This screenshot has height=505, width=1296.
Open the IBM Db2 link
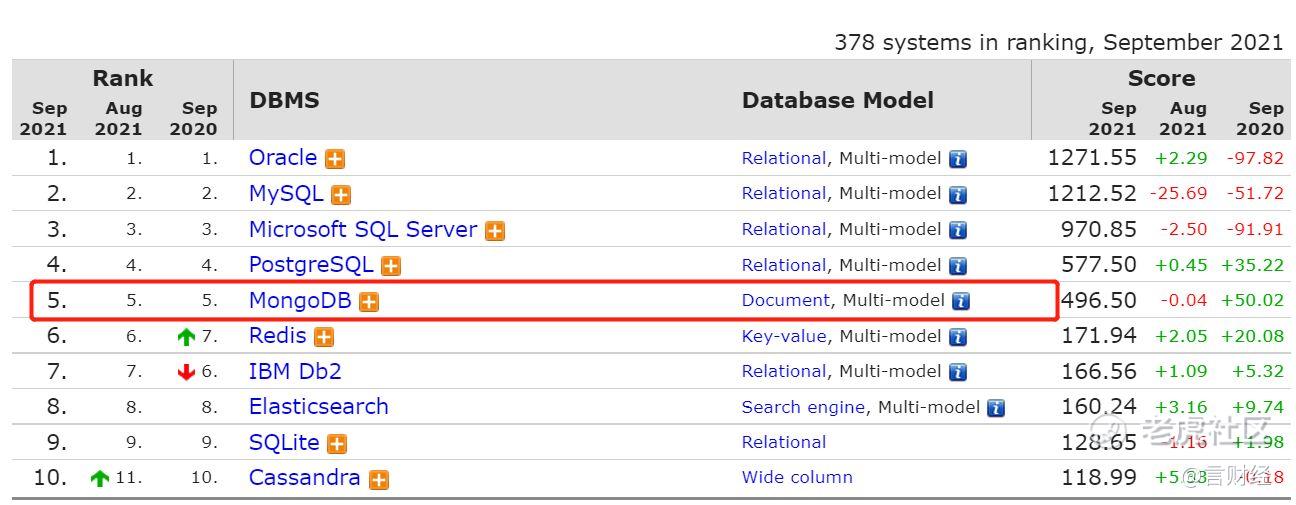(295, 371)
